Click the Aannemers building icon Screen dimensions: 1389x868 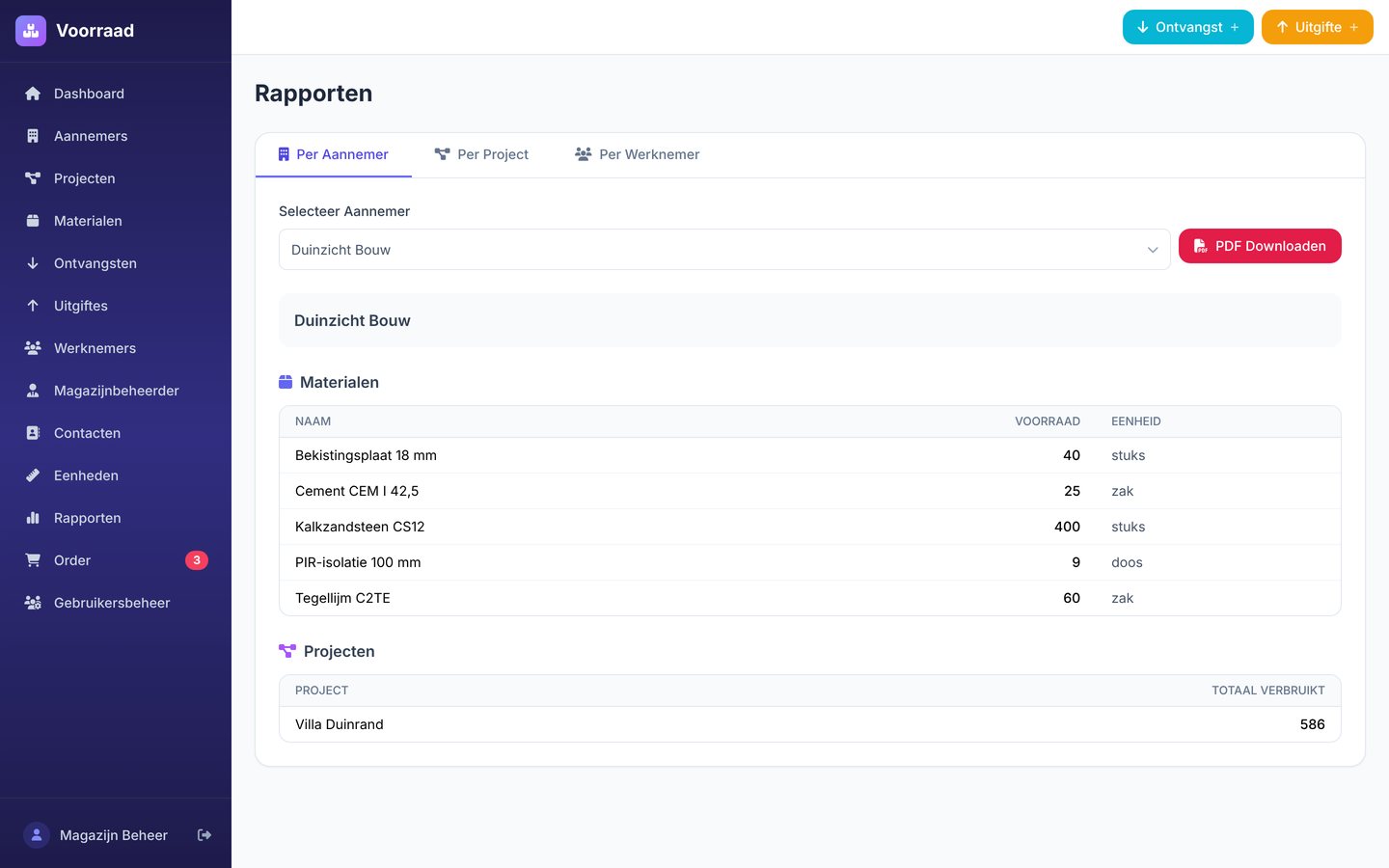(x=33, y=136)
